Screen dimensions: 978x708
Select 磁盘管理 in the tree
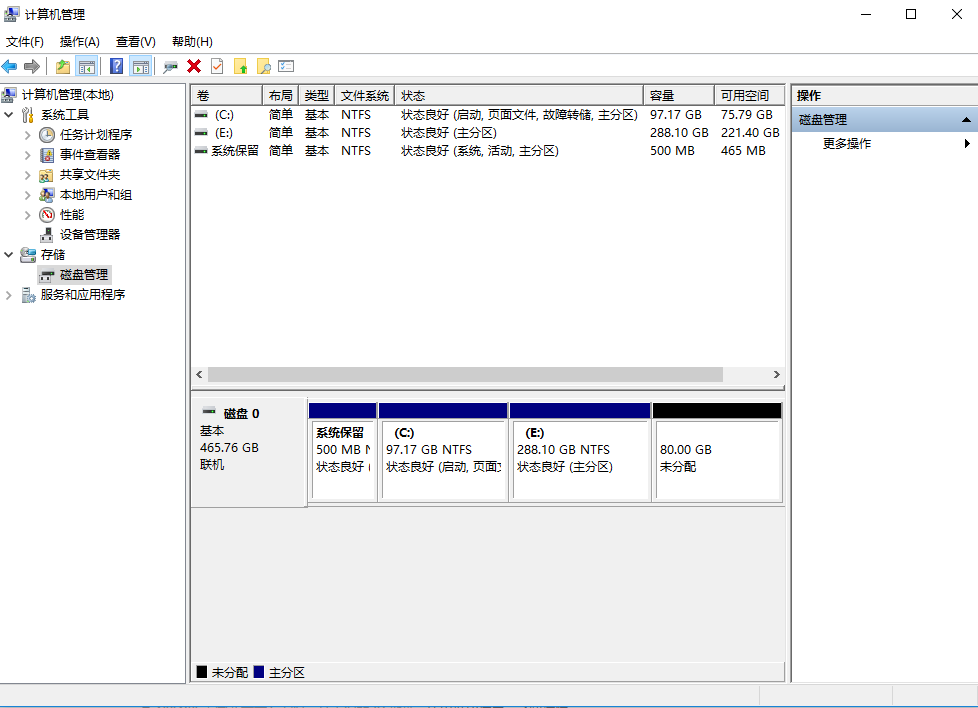coord(84,275)
